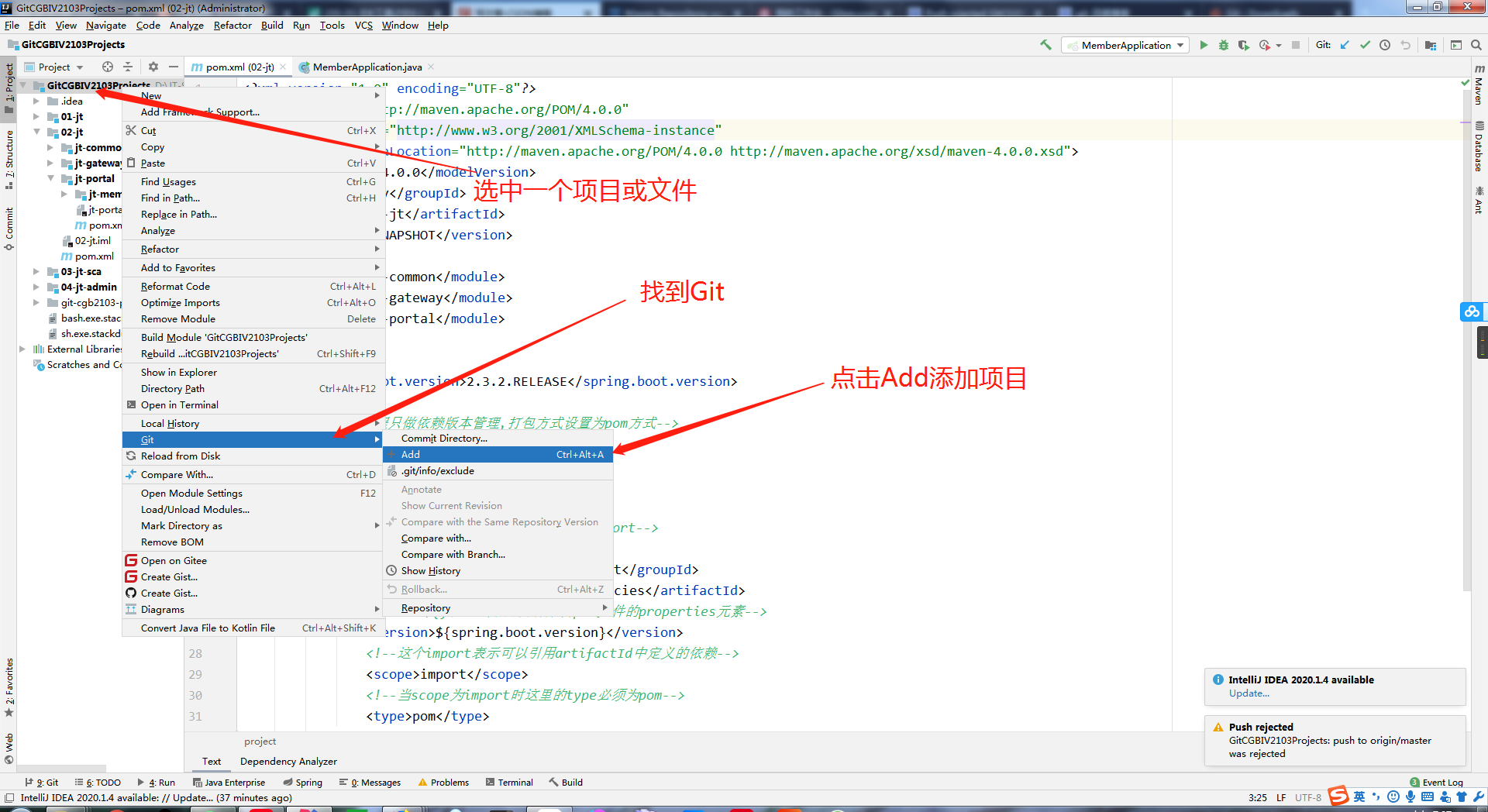Open the VCS menu in menu bar
The width and height of the screenshot is (1488, 812).
point(363,25)
